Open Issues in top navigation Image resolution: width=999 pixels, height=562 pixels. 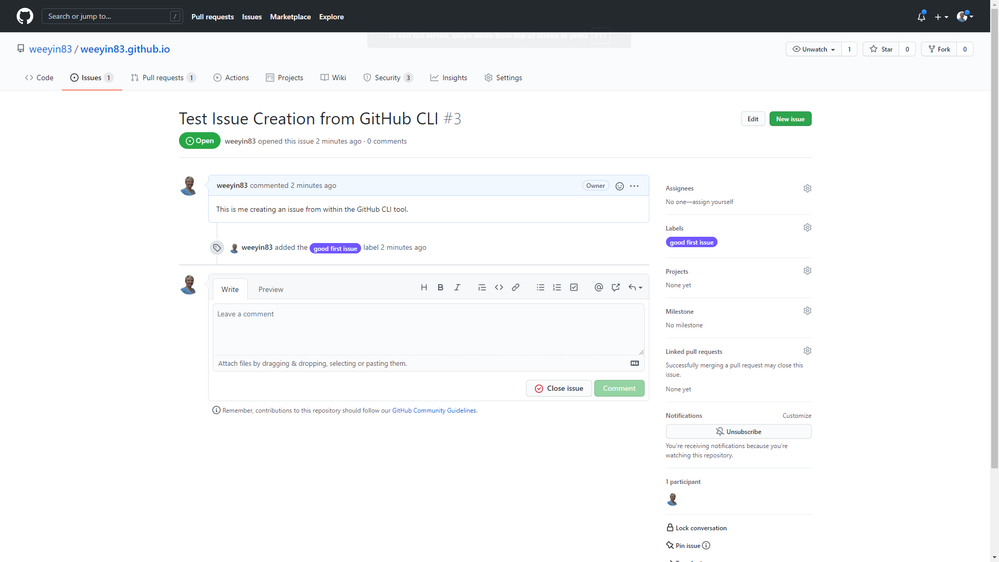click(x=252, y=17)
